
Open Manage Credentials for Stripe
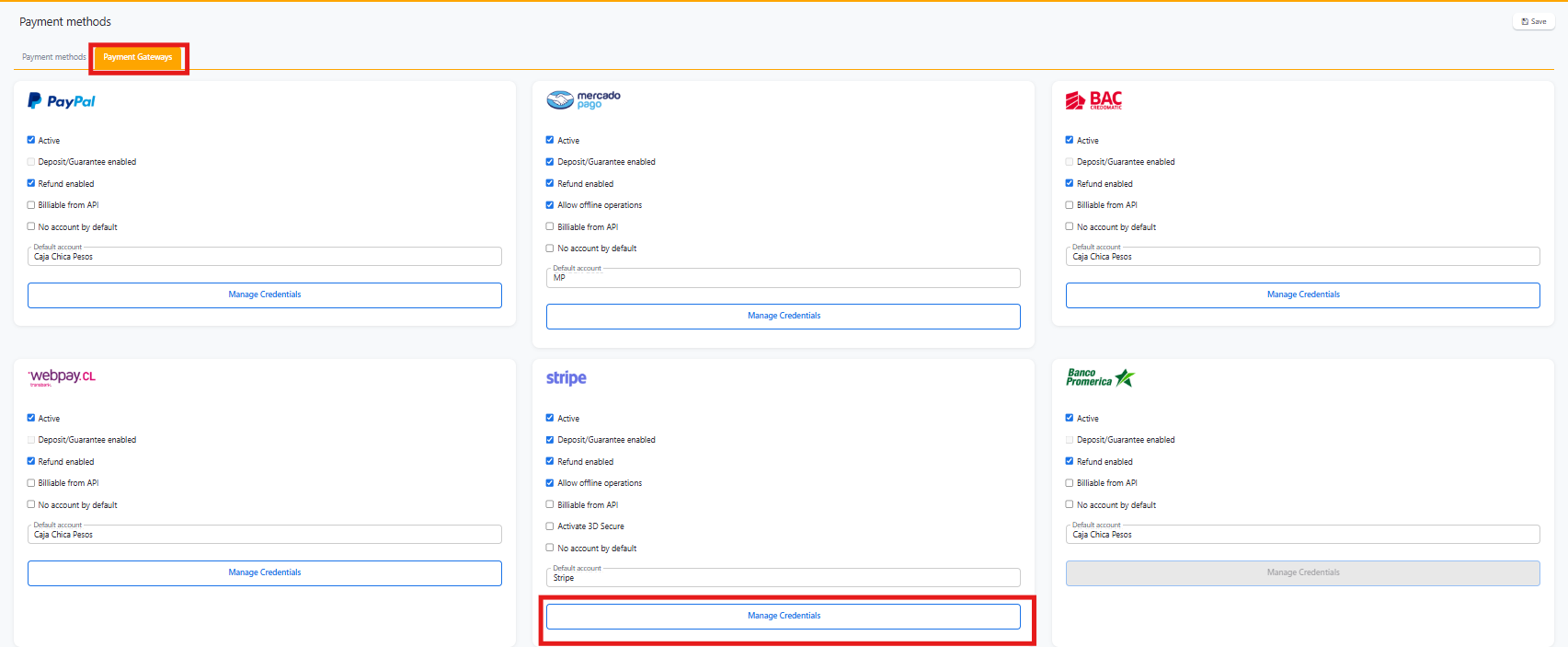784,616
